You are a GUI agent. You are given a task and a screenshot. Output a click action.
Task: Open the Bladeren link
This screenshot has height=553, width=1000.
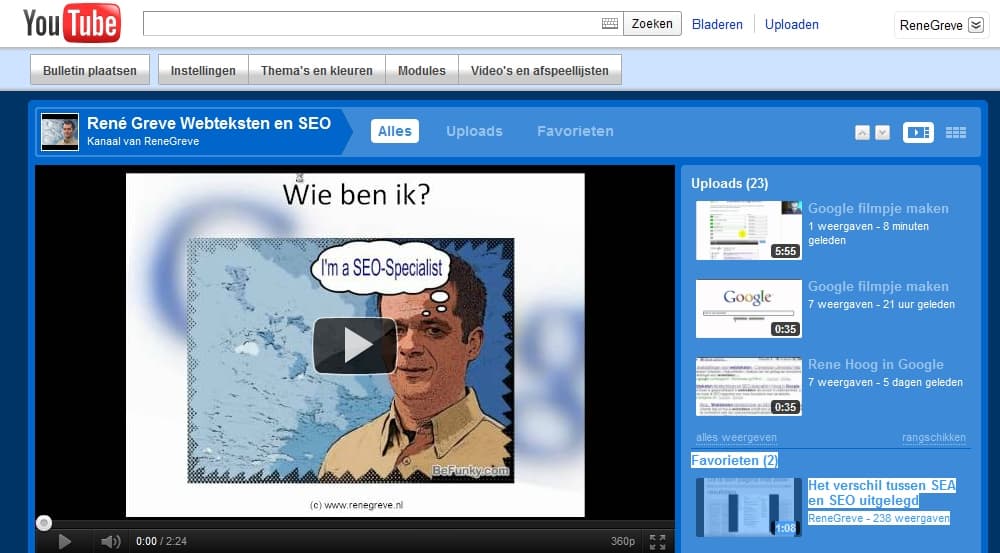717,24
